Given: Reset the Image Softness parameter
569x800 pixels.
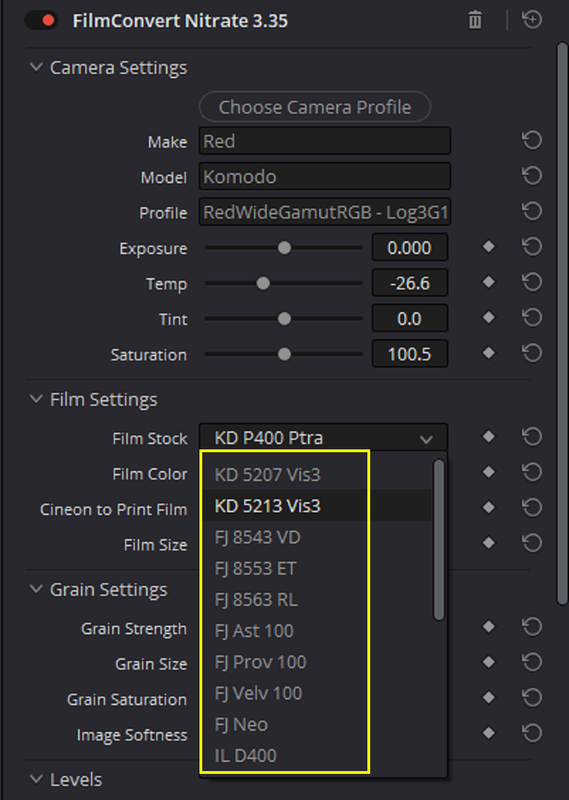Looking at the screenshot, I should 532,733.
